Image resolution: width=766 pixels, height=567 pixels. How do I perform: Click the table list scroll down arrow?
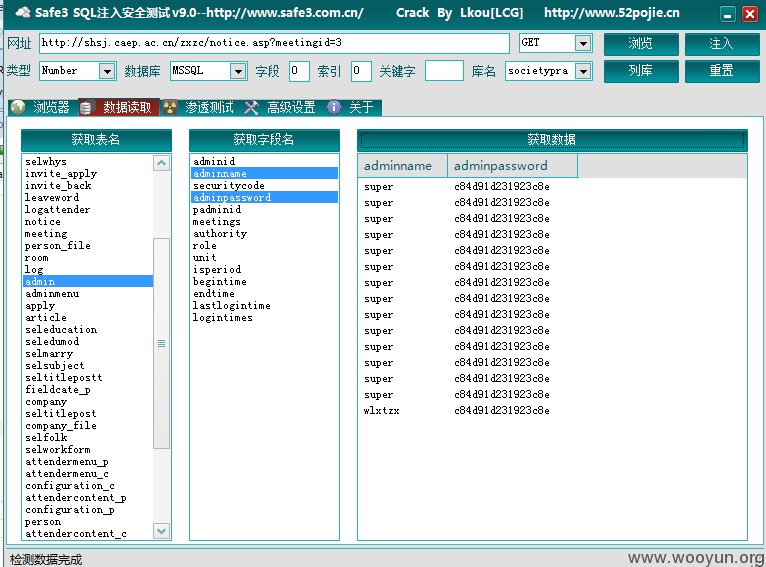click(162, 531)
